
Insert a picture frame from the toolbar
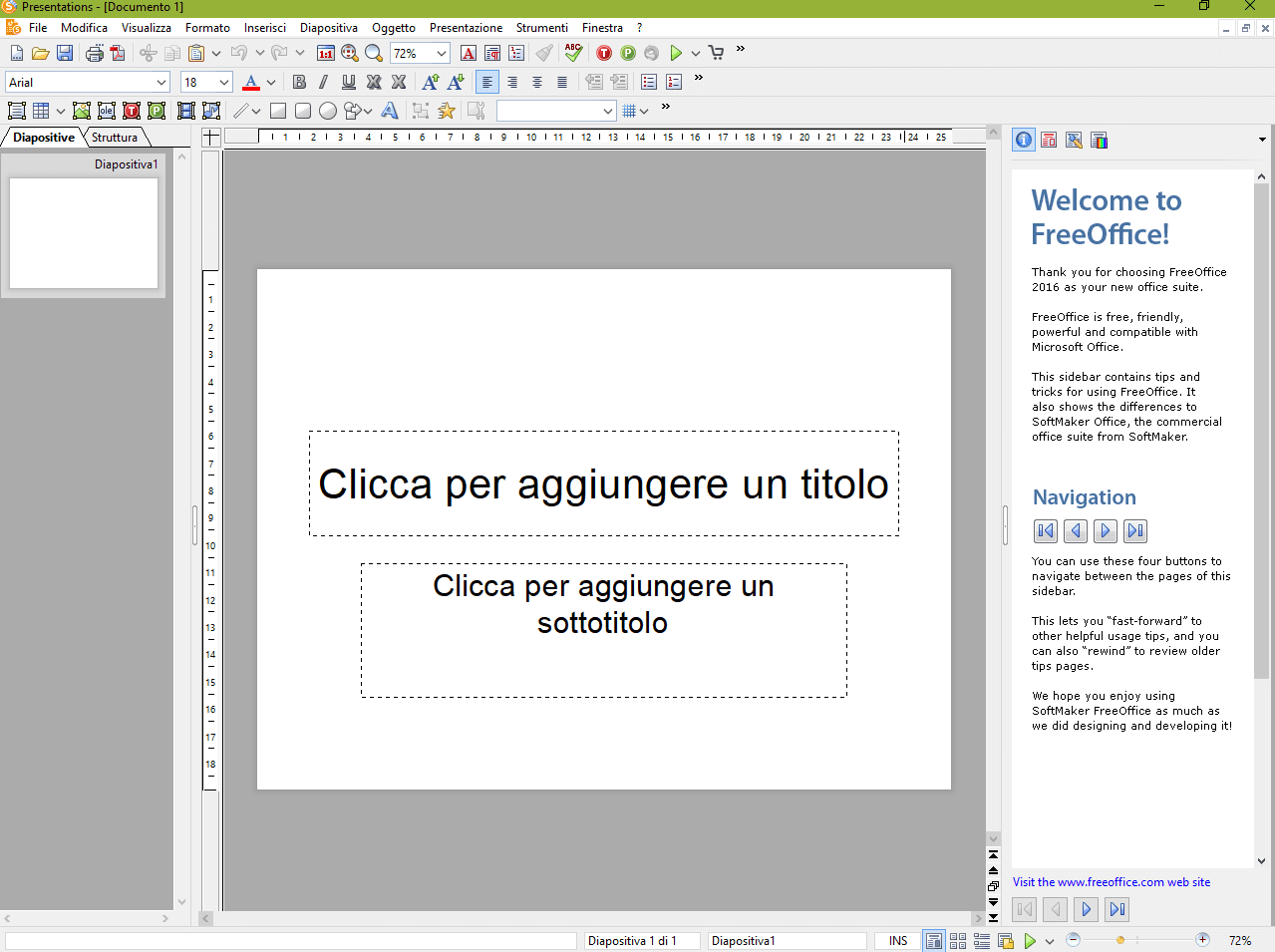click(82, 111)
